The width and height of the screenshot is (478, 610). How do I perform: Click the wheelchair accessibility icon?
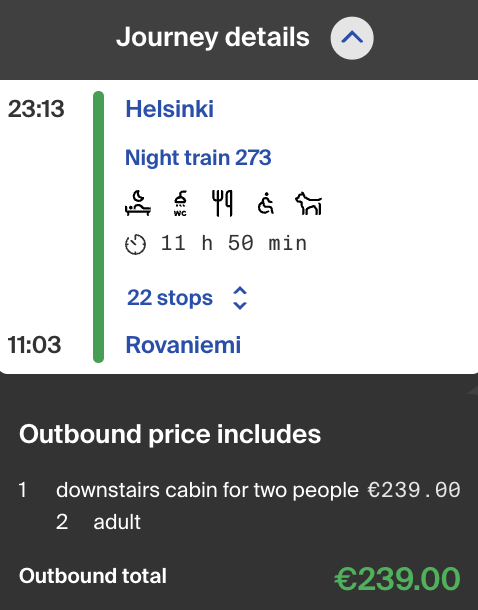[266, 203]
